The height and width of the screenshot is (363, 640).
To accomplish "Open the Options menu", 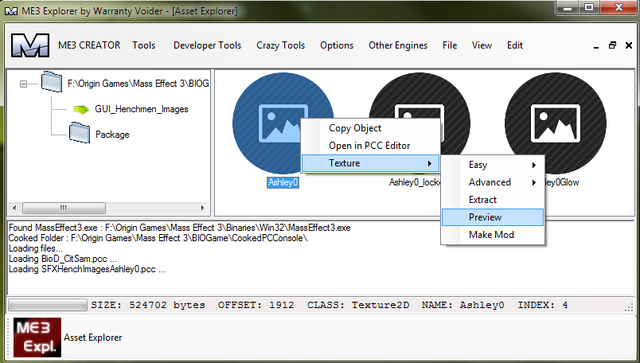I will (x=337, y=45).
